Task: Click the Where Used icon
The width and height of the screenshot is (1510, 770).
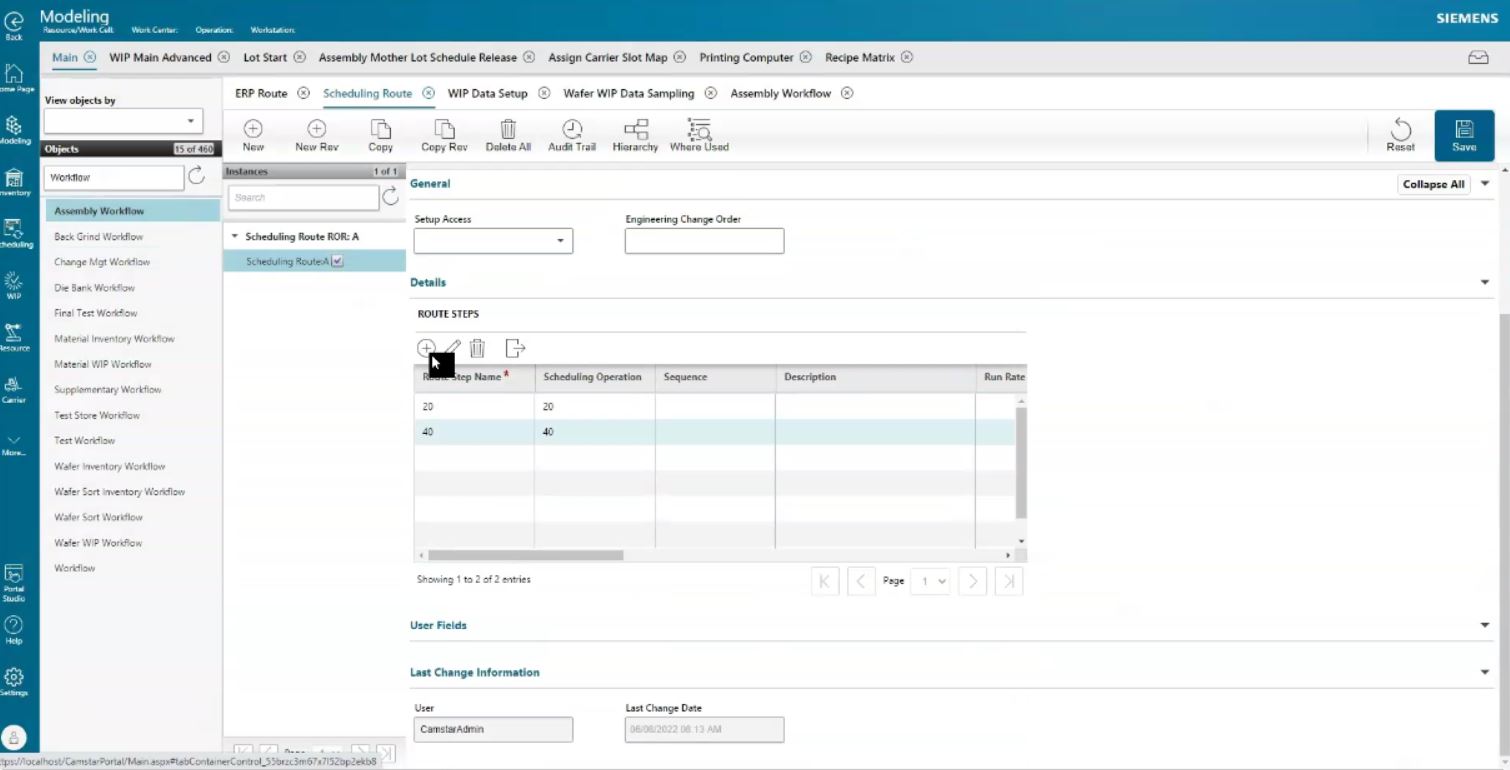Action: pyautogui.click(x=699, y=130)
